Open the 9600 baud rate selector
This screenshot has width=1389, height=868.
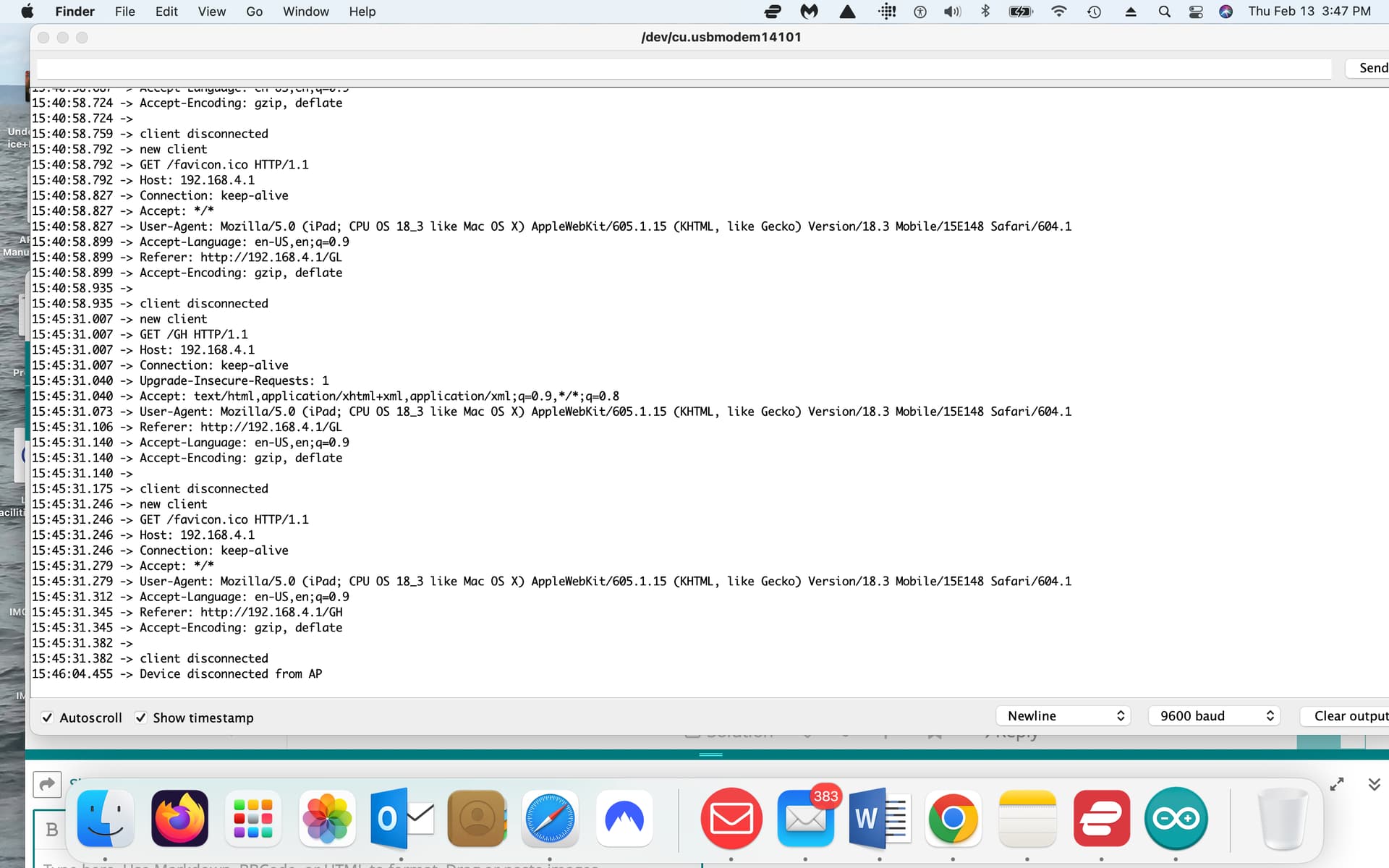pos(1213,715)
